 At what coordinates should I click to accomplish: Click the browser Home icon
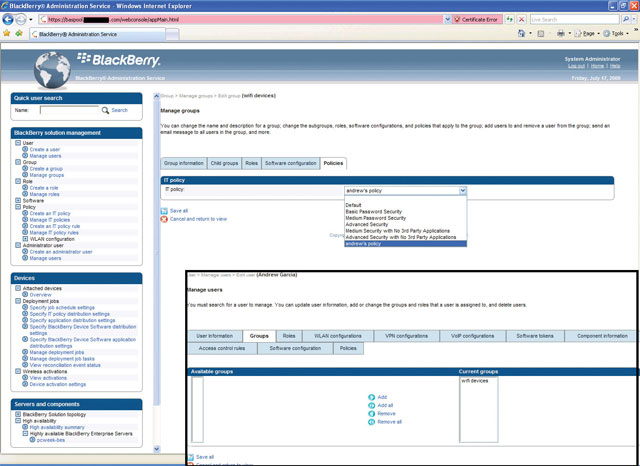click(521, 33)
